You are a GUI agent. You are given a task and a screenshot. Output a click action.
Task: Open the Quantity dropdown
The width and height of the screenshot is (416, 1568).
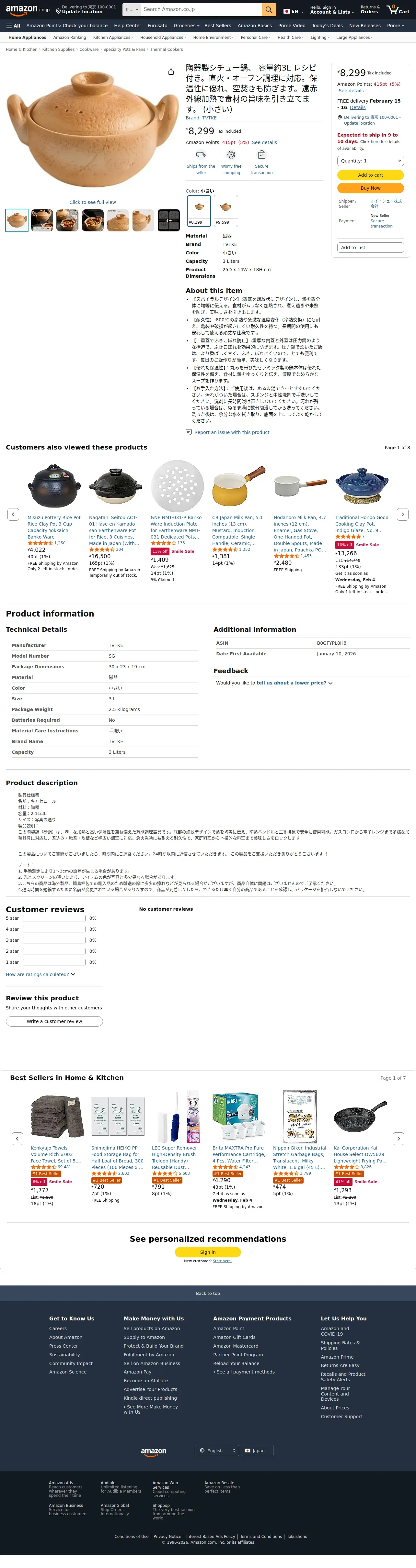coord(370,161)
